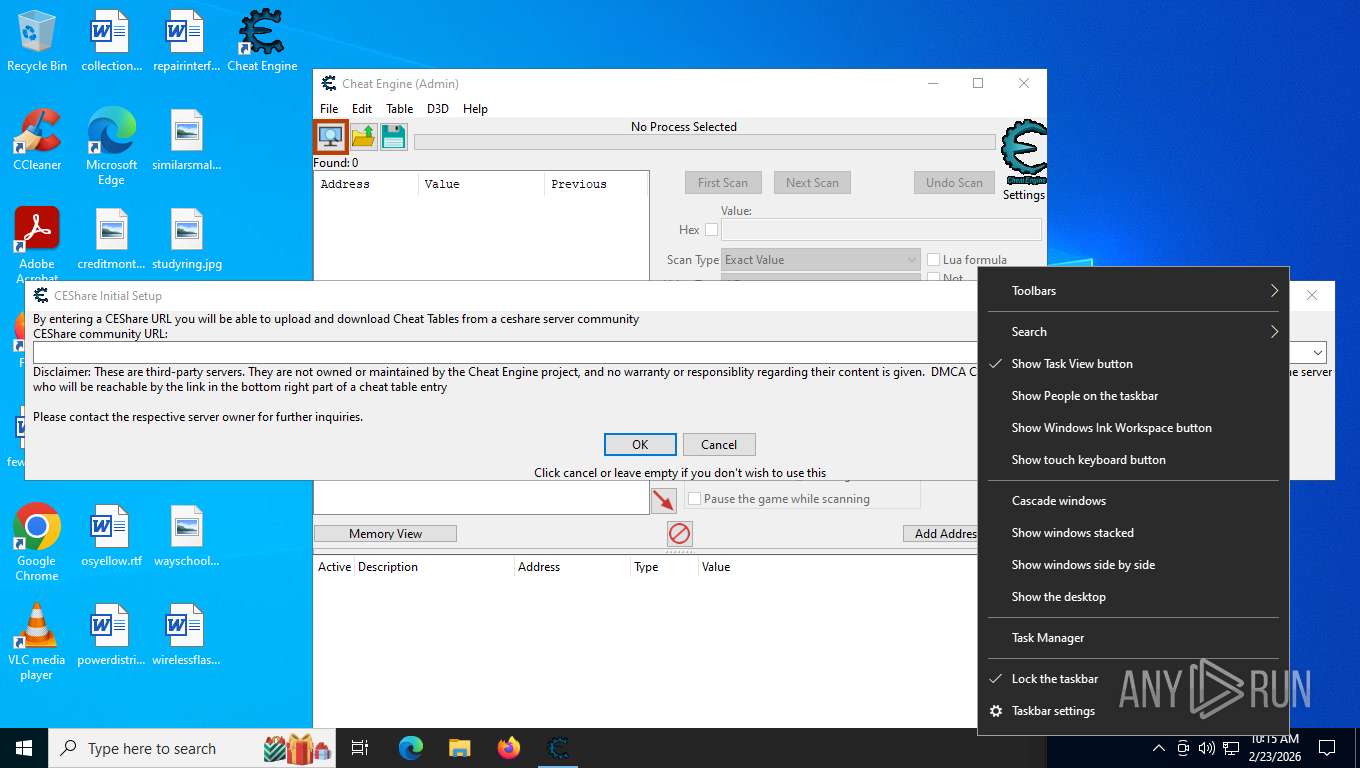Click the First Scan button

click(723, 183)
